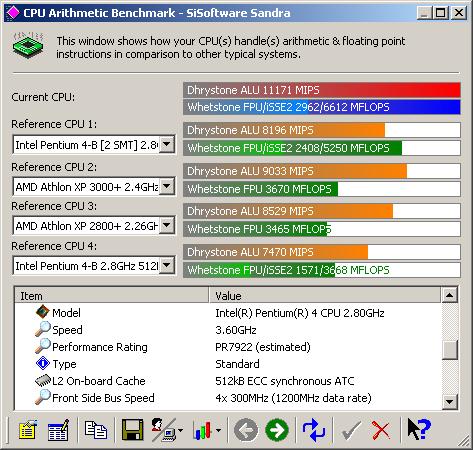The image size is (473, 450).
Task: Click the grey checkmark OK icon
Action: pos(351,430)
